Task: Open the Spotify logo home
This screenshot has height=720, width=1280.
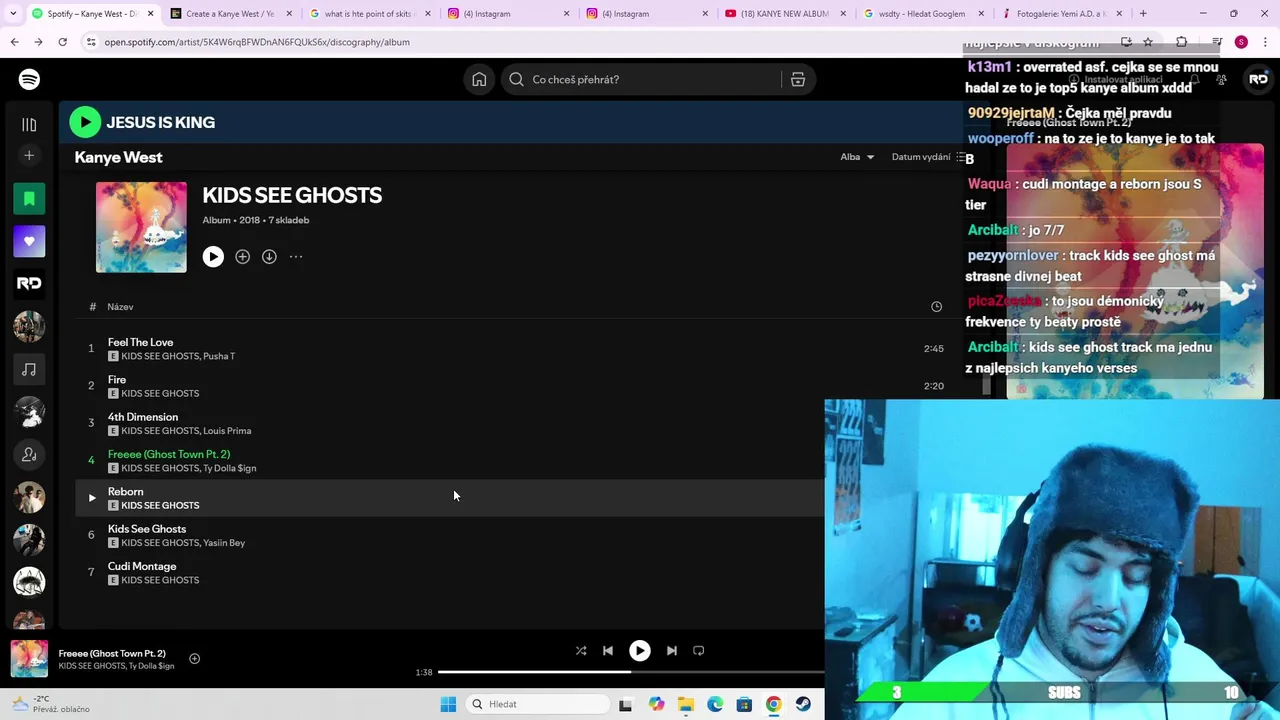Action: tap(29, 79)
